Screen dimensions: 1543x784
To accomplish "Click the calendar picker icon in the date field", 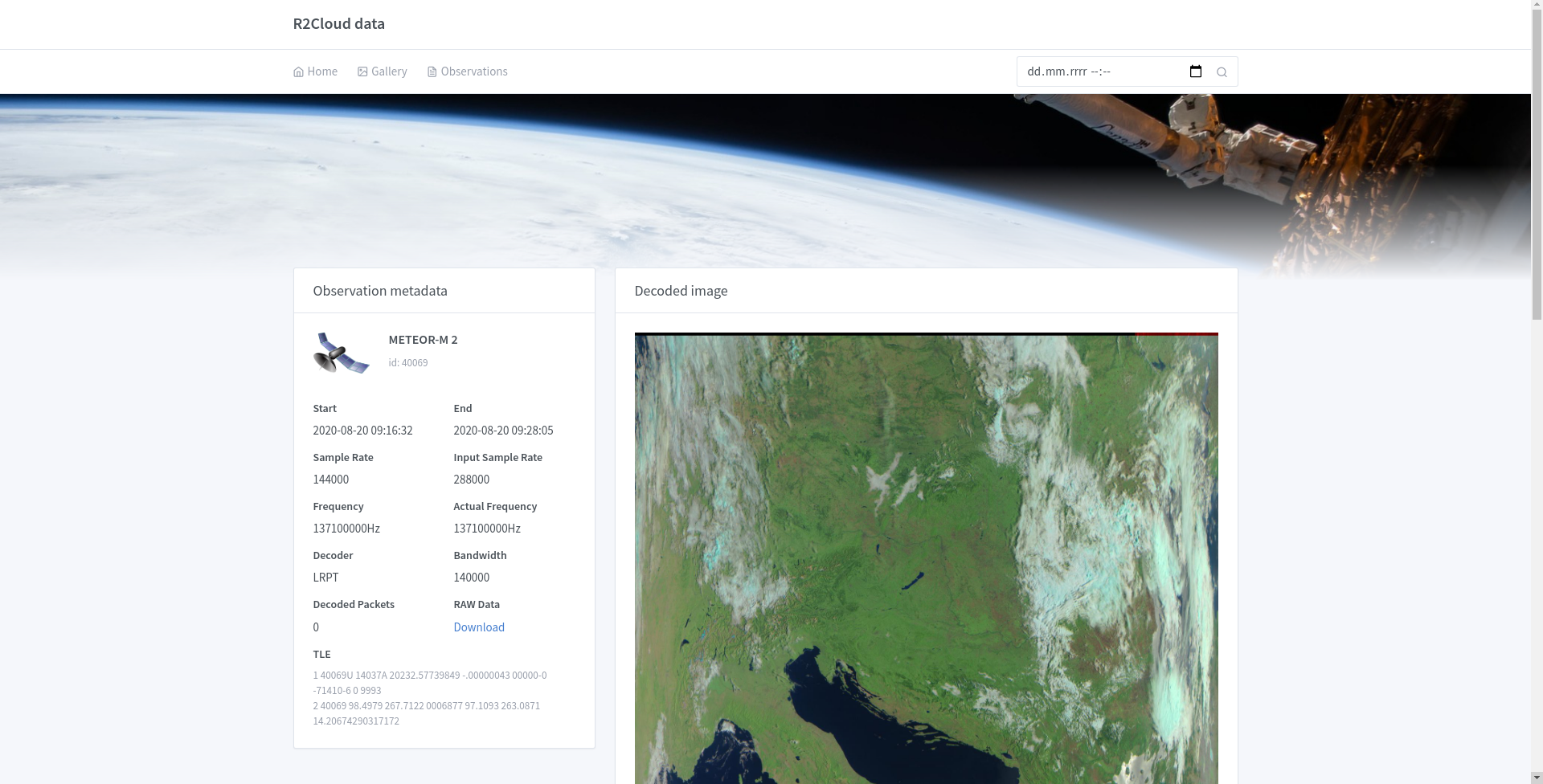I will (1195, 71).
